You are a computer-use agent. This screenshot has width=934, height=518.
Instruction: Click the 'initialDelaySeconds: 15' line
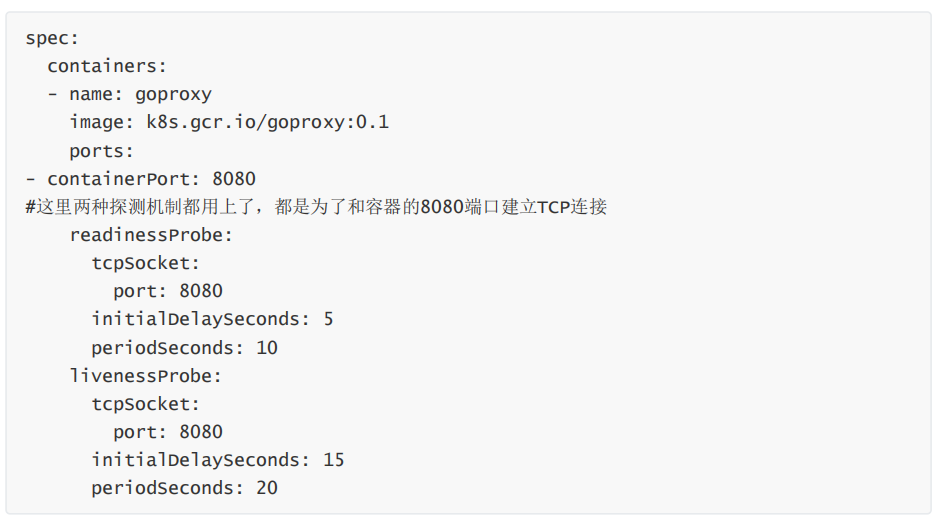(218, 460)
